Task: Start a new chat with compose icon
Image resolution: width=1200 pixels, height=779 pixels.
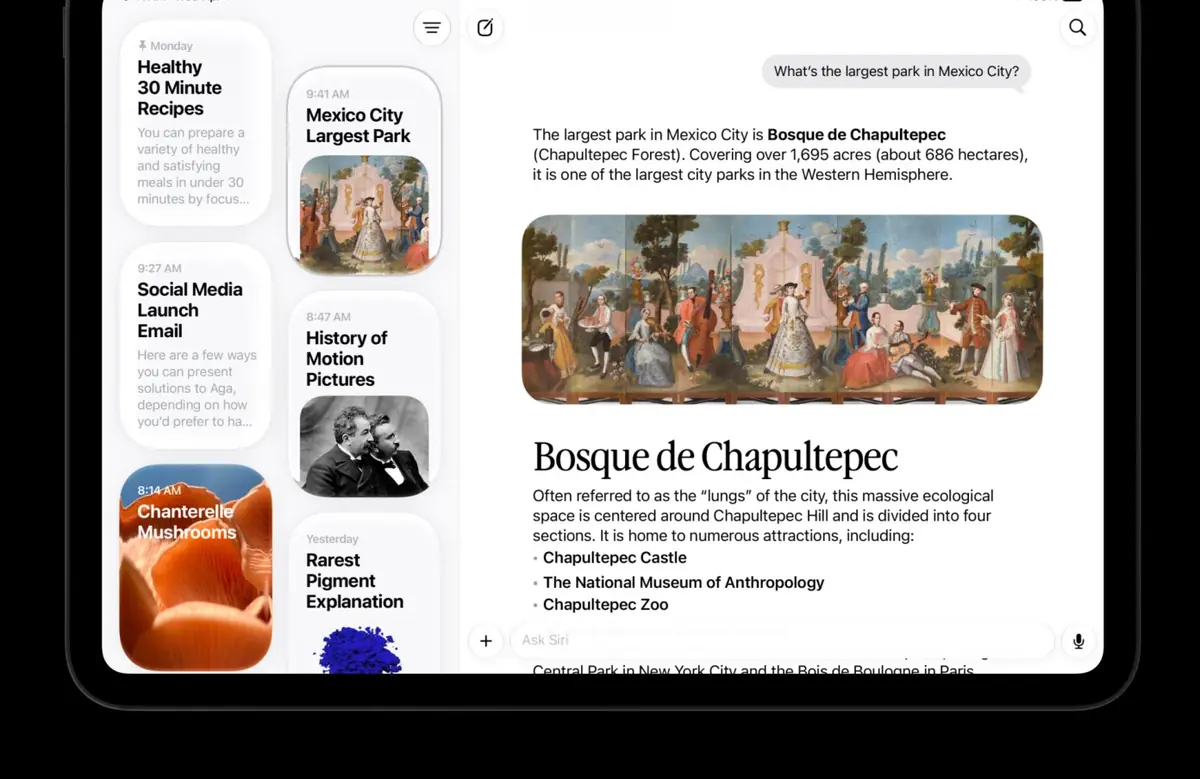Action: coord(485,28)
